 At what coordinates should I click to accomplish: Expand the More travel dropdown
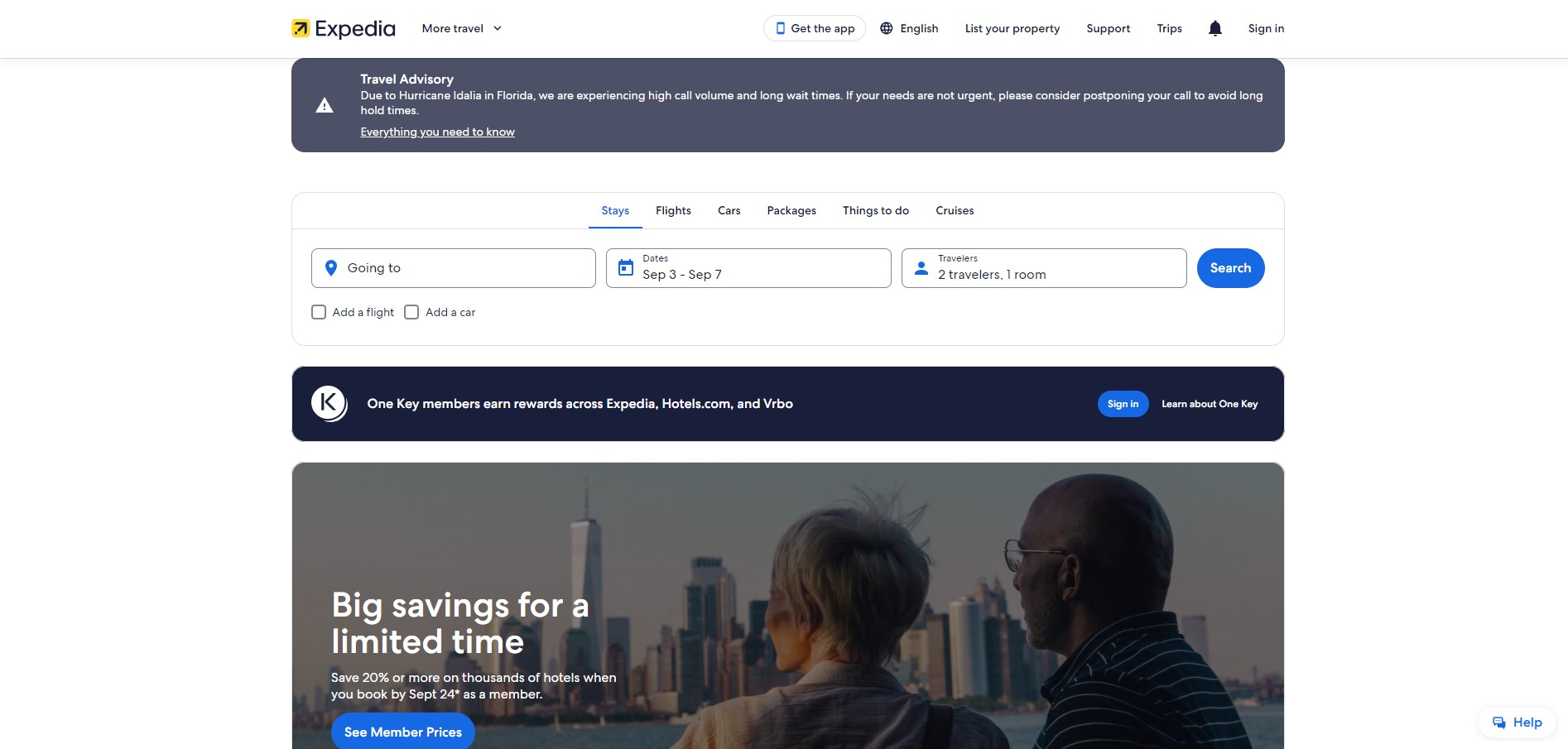(x=462, y=28)
